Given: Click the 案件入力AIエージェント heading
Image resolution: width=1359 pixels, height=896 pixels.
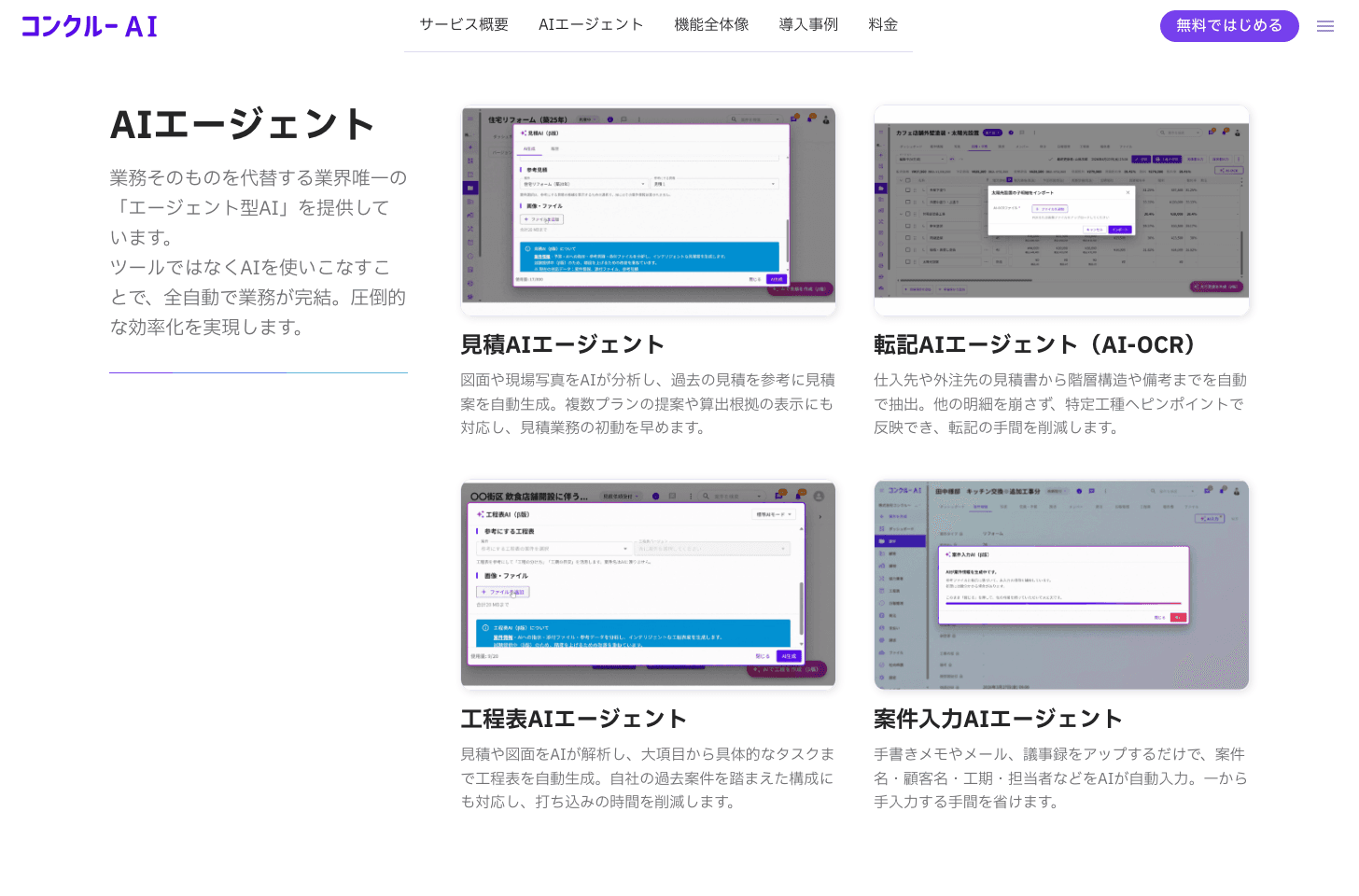Looking at the screenshot, I should point(998,719).
